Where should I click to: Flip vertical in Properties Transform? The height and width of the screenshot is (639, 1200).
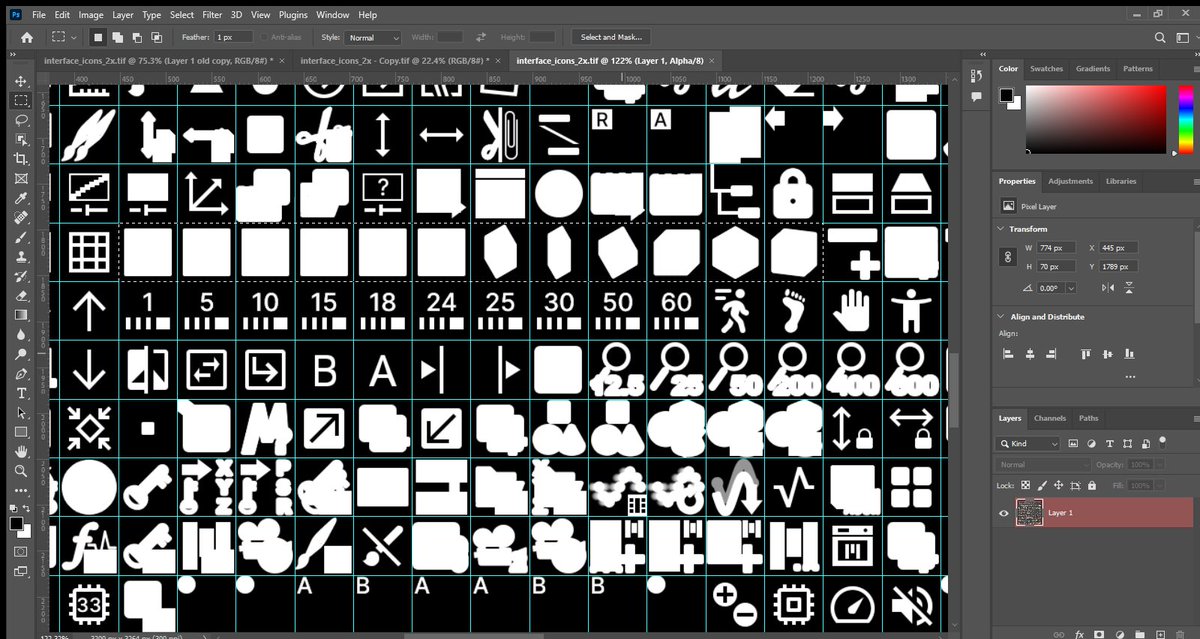(1131, 287)
